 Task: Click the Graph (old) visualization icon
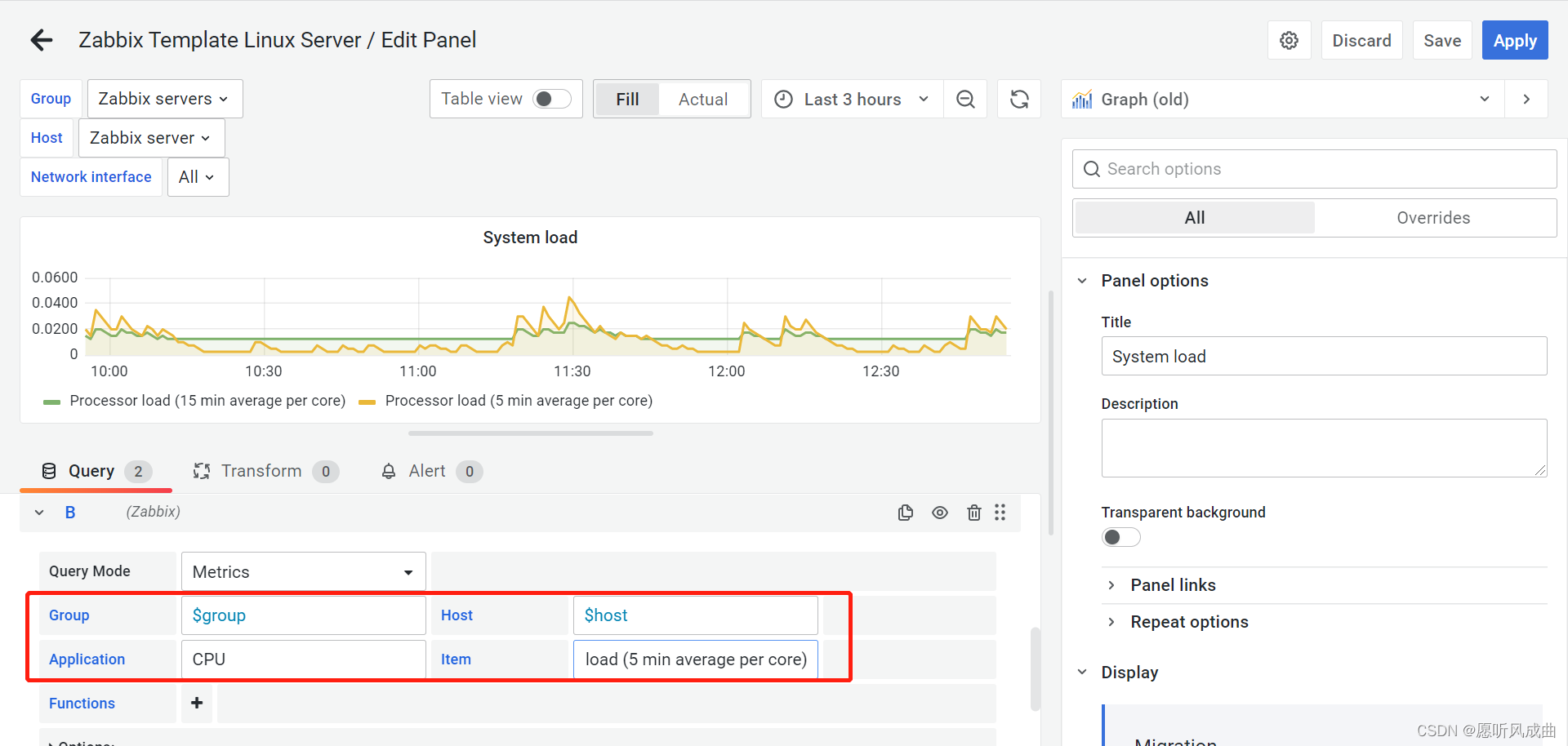click(x=1082, y=99)
